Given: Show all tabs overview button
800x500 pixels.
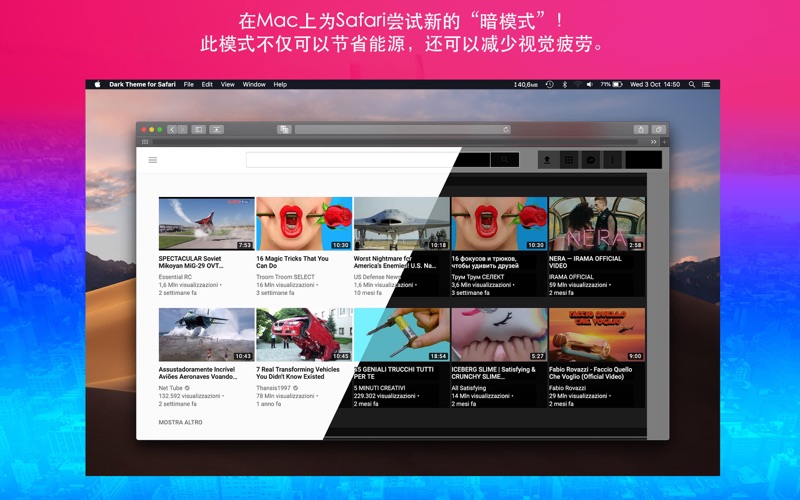Looking at the screenshot, I should coord(659,130).
